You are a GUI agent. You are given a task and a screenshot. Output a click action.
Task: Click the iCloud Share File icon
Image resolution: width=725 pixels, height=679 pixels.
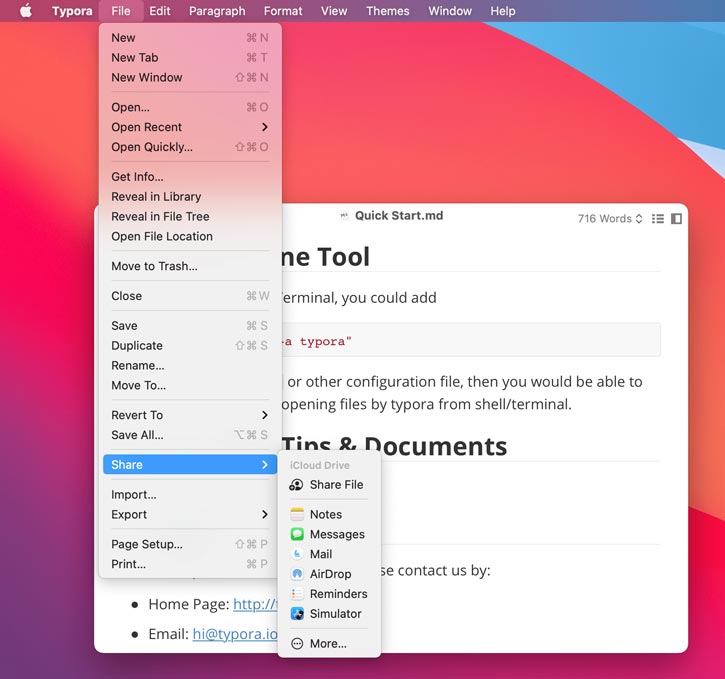(x=296, y=484)
